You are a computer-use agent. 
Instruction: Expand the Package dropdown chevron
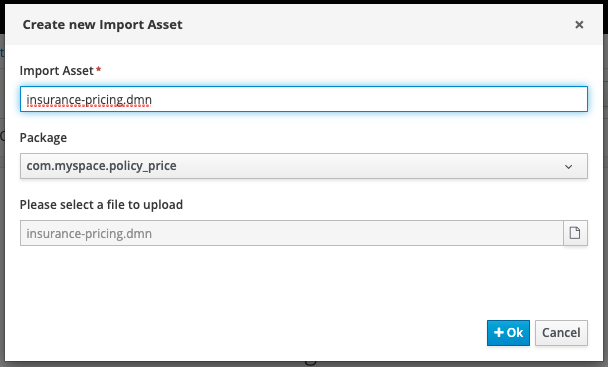pyautogui.click(x=568, y=167)
